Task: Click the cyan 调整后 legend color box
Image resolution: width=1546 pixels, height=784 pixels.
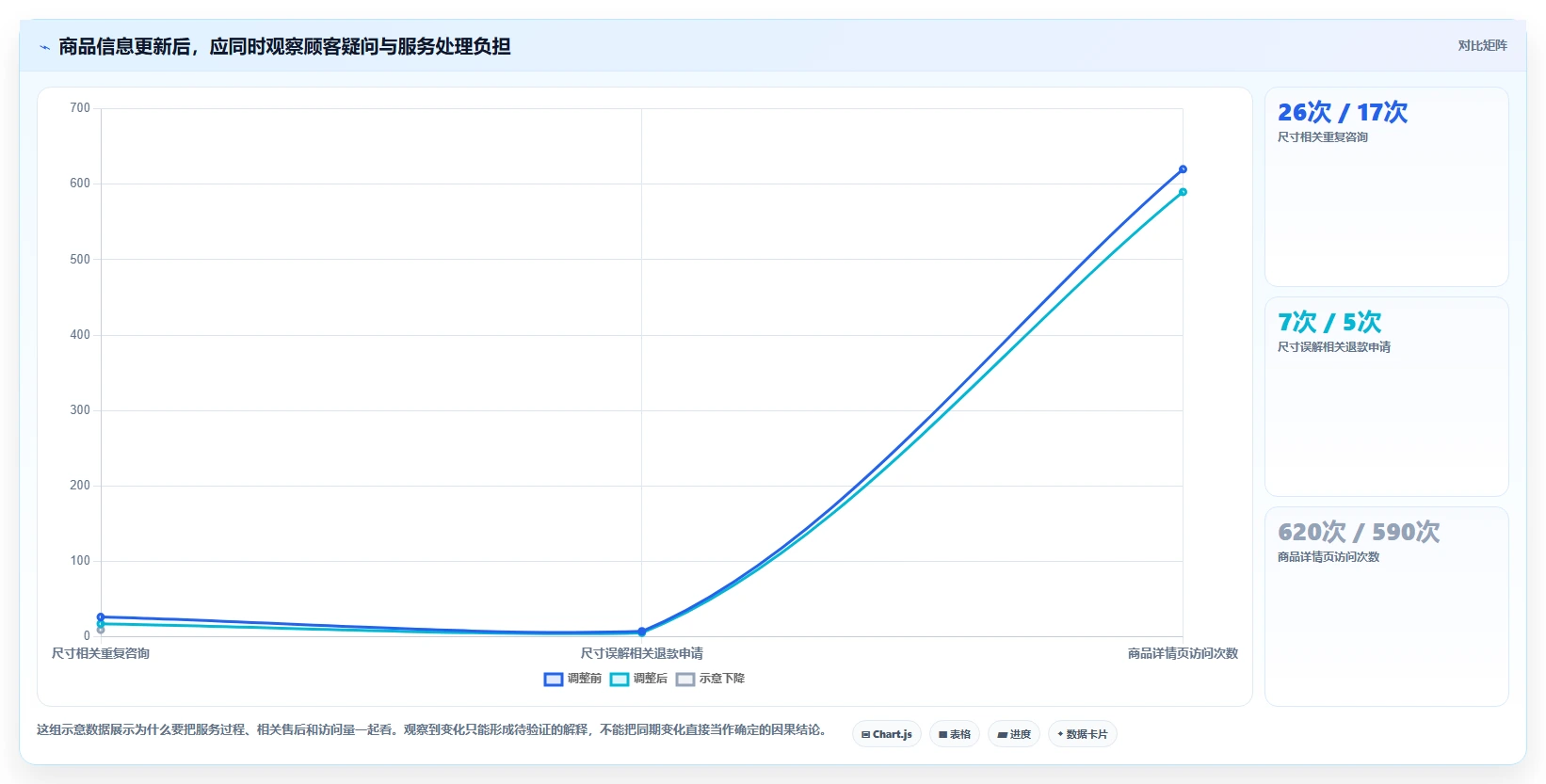Action: click(x=620, y=680)
